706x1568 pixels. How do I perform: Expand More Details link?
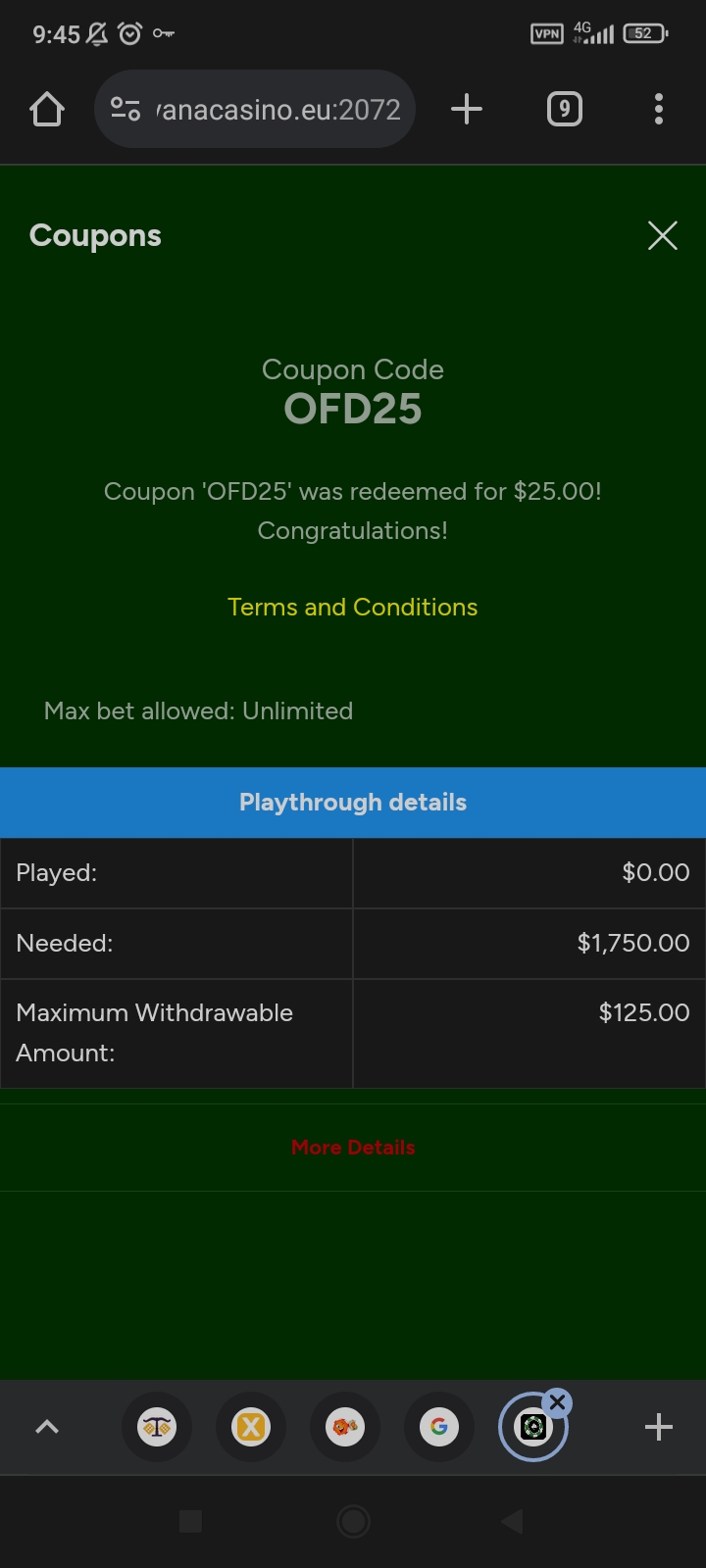pyautogui.click(x=353, y=1148)
